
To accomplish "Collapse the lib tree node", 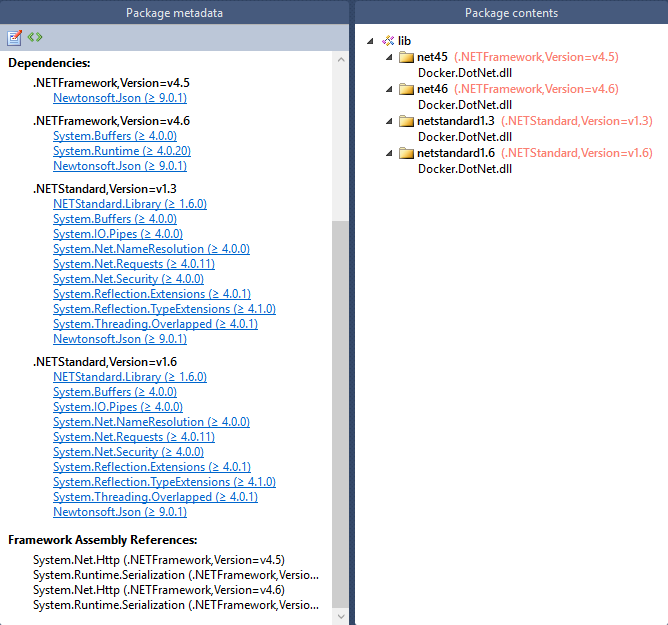I will 370,41.
